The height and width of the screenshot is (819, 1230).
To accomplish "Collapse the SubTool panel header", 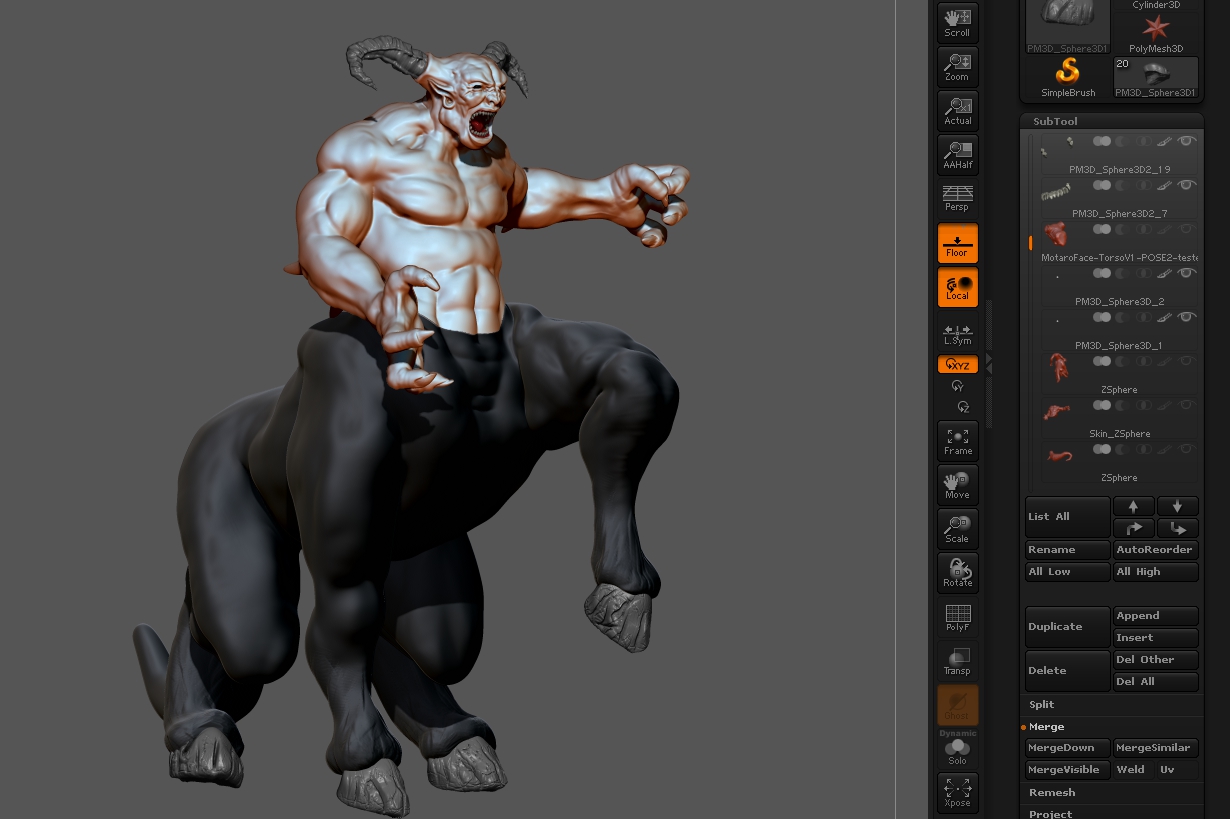I will click(x=1055, y=121).
